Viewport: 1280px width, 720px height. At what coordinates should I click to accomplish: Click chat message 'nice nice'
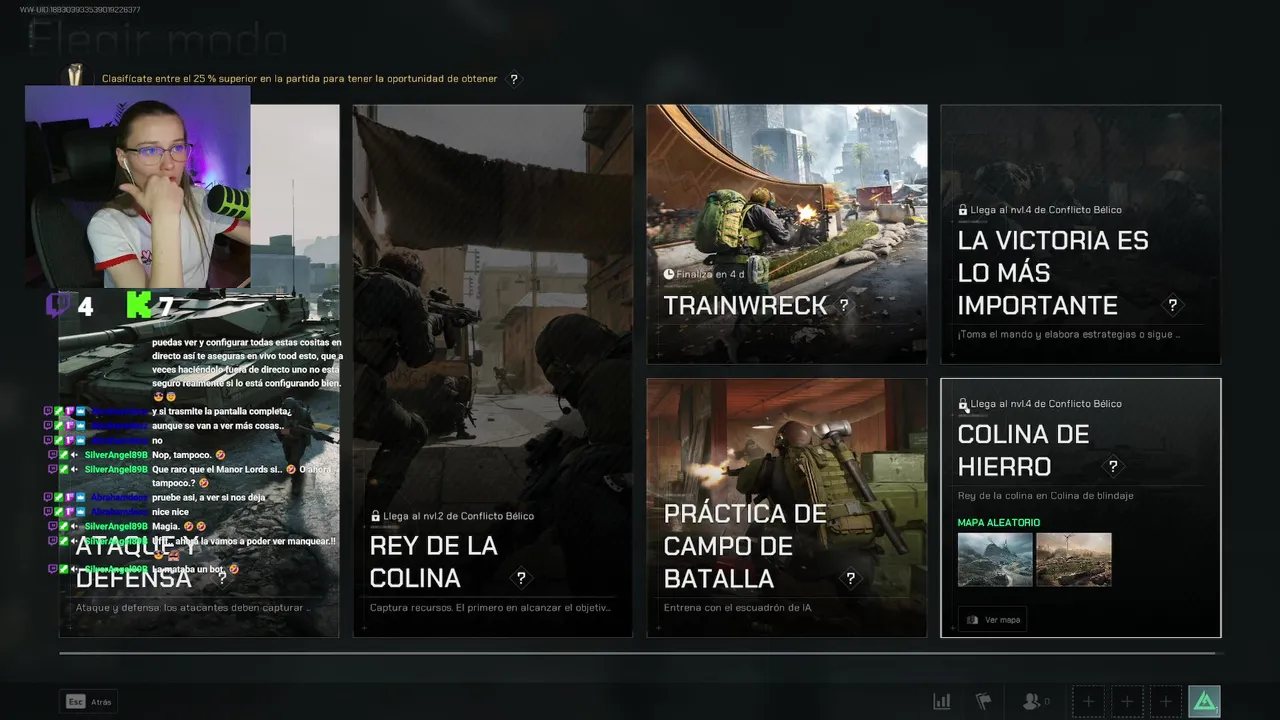click(x=169, y=512)
